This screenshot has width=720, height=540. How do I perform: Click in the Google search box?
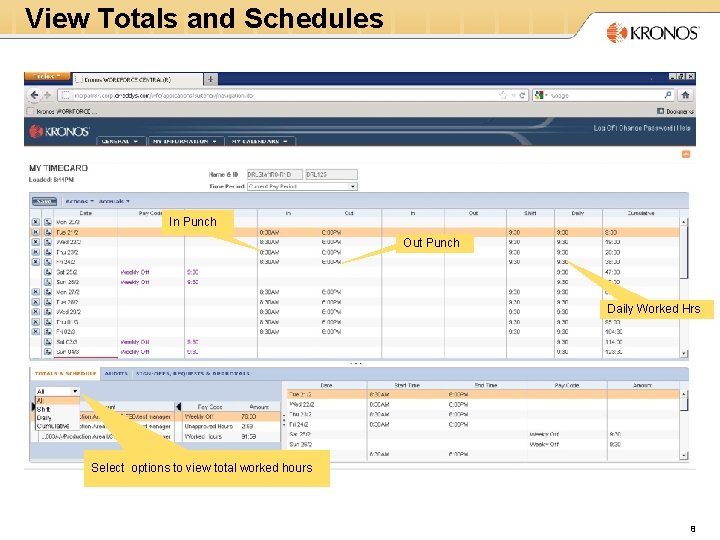(604, 95)
